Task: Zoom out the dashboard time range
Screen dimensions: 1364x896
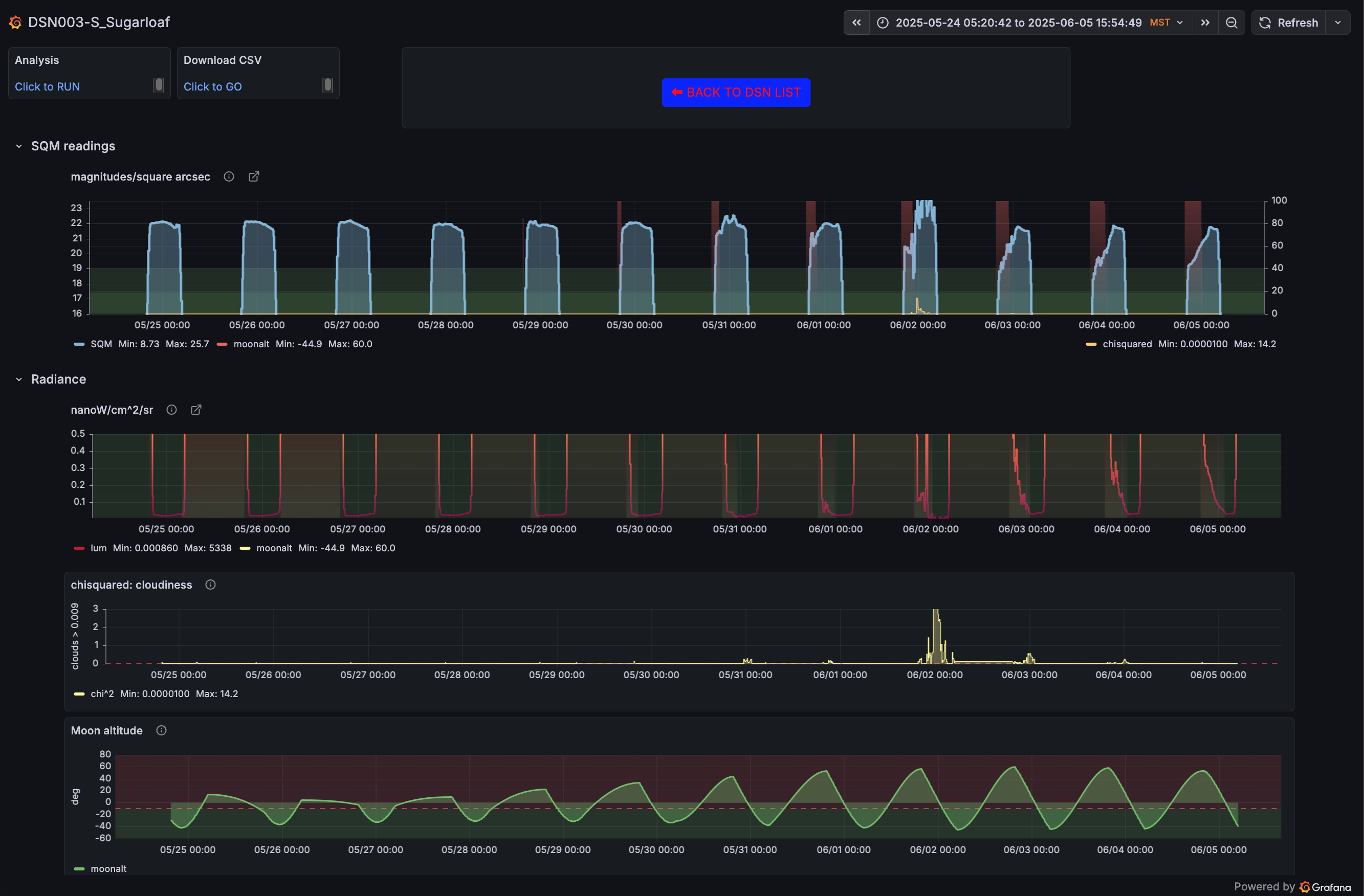Action: [1231, 23]
